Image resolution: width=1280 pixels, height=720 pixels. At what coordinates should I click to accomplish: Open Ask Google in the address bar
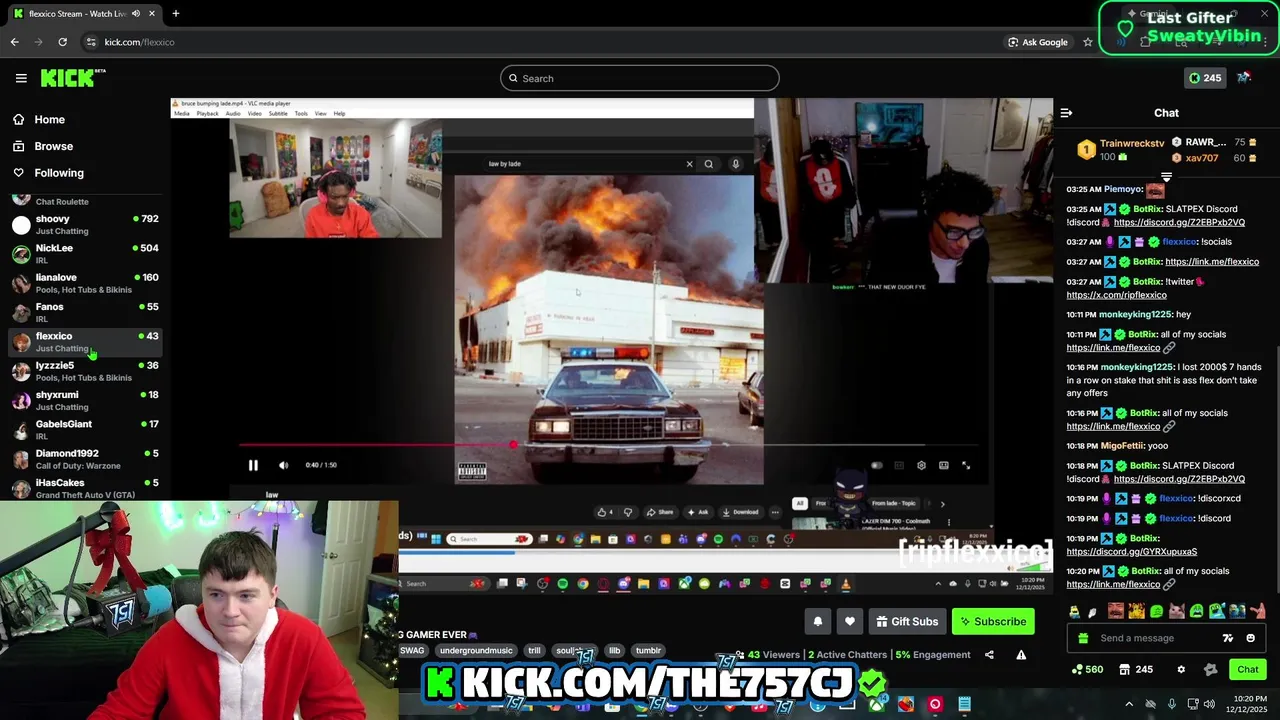pyautogui.click(x=1038, y=42)
